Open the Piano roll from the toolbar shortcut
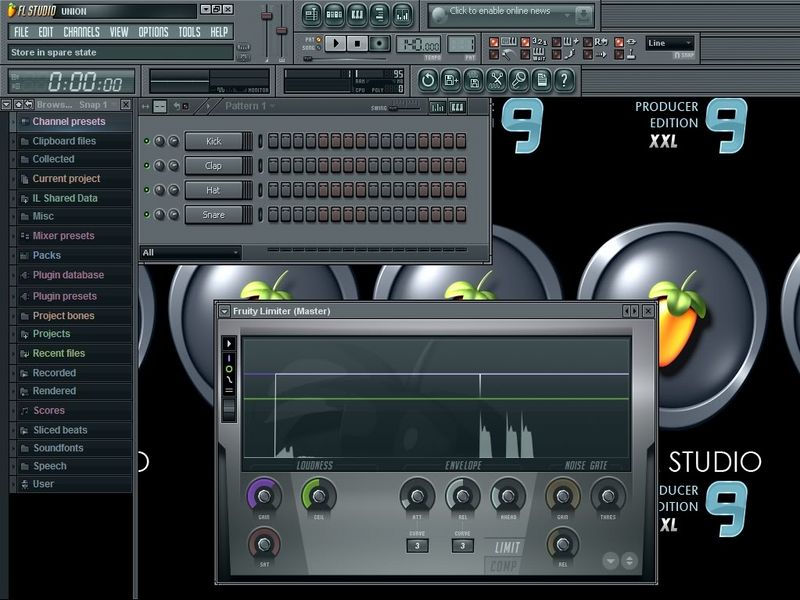Image resolution: width=800 pixels, height=600 pixels. 357,15
